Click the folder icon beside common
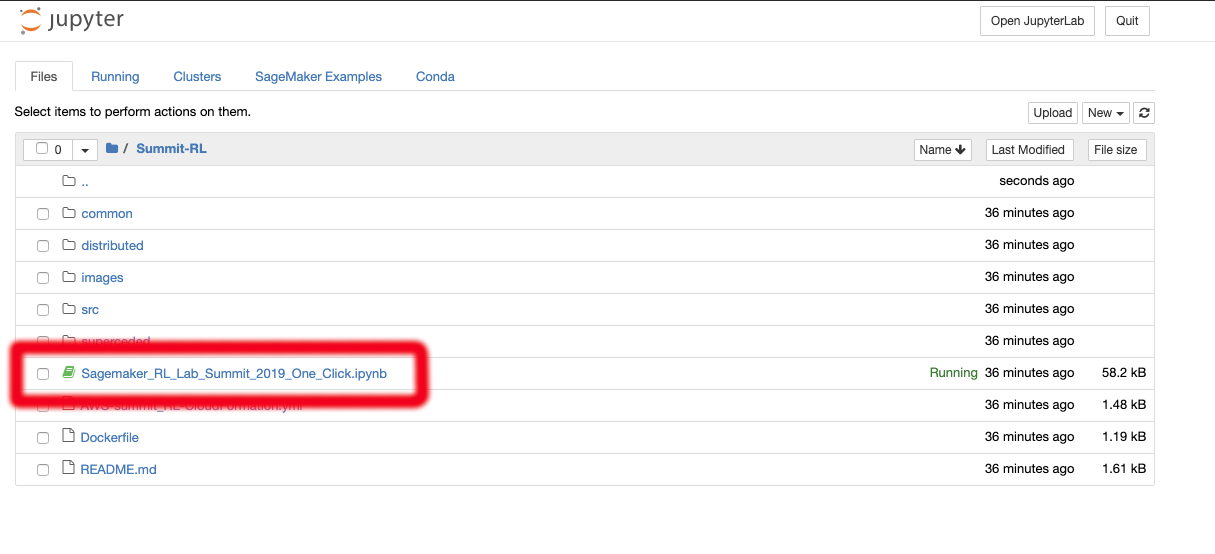 coord(69,213)
